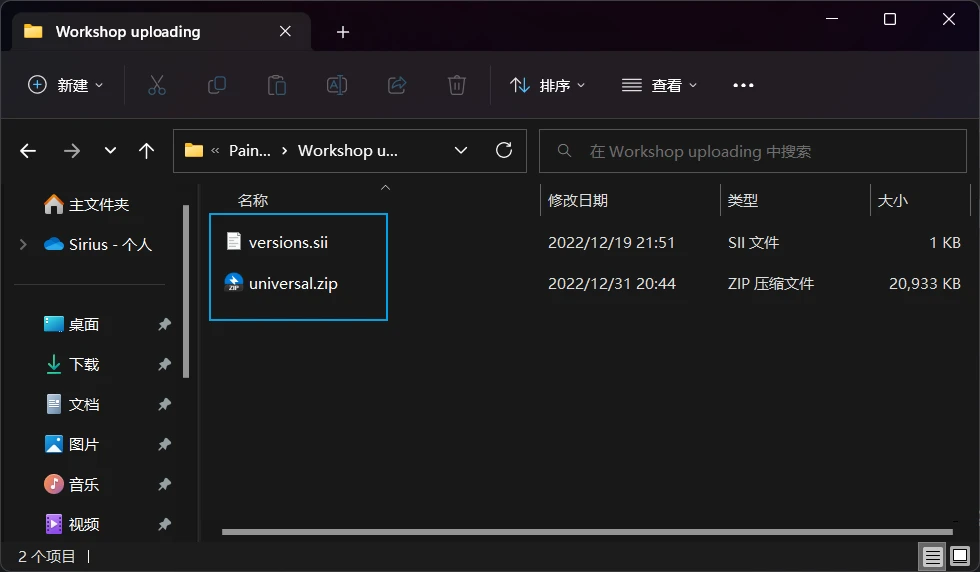Click the versions.sii document icon
Viewport: 980px width, 572px height.
coord(233,241)
